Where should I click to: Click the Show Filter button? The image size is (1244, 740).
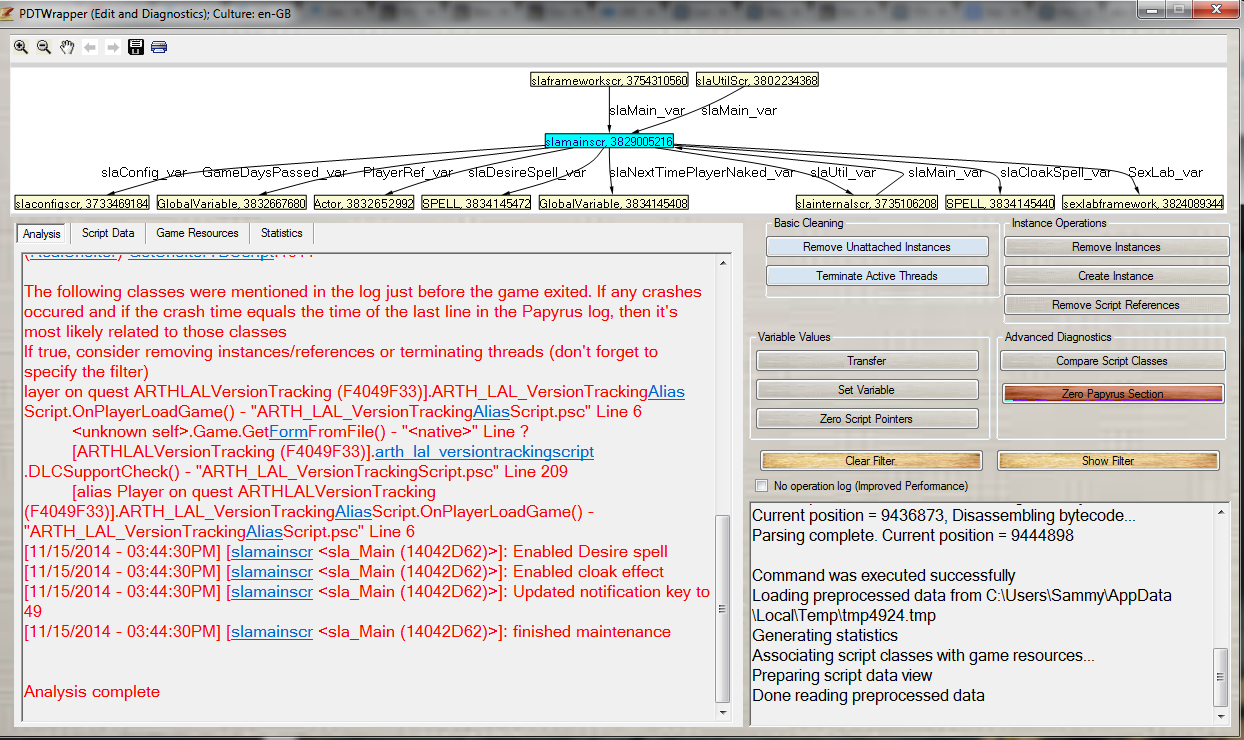(1108, 461)
